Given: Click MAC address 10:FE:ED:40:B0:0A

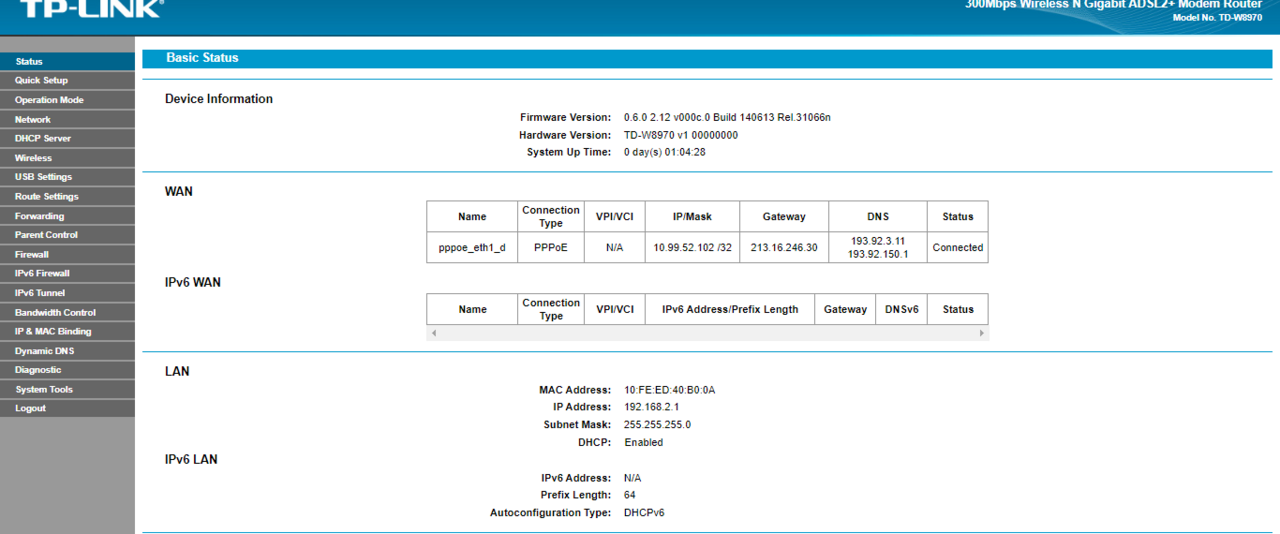Looking at the screenshot, I should click(670, 390).
